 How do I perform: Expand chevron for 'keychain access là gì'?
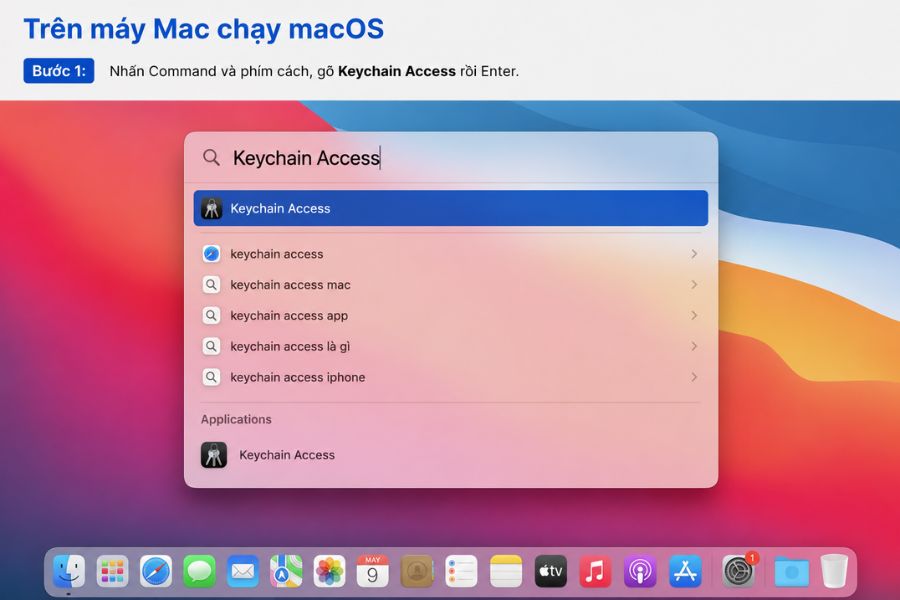(694, 346)
